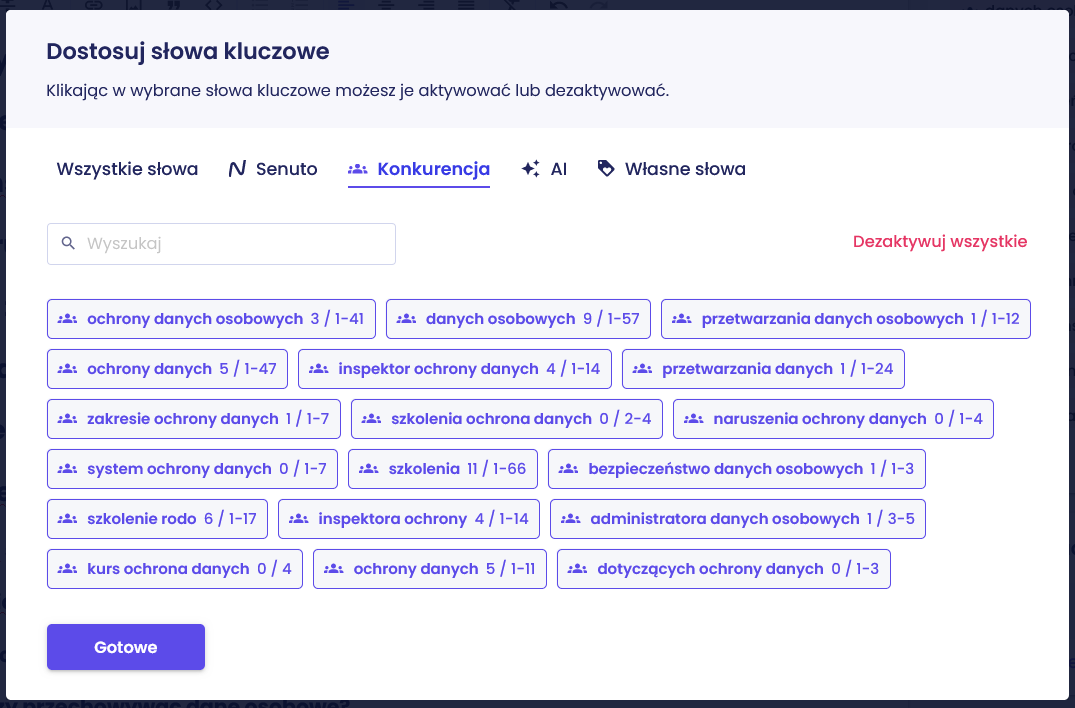The image size is (1075, 708).
Task: Toggle keyword 'dotyczących ochrony danych'
Action: pyautogui.click(x=723, y=569)
